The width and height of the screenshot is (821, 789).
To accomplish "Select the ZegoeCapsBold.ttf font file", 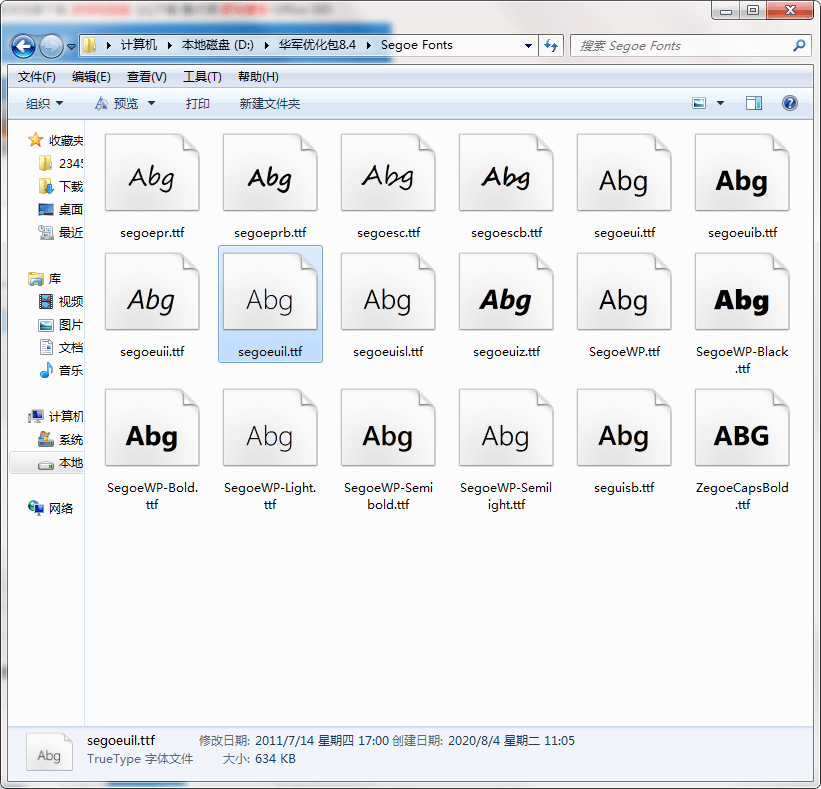I will (742, 450).
